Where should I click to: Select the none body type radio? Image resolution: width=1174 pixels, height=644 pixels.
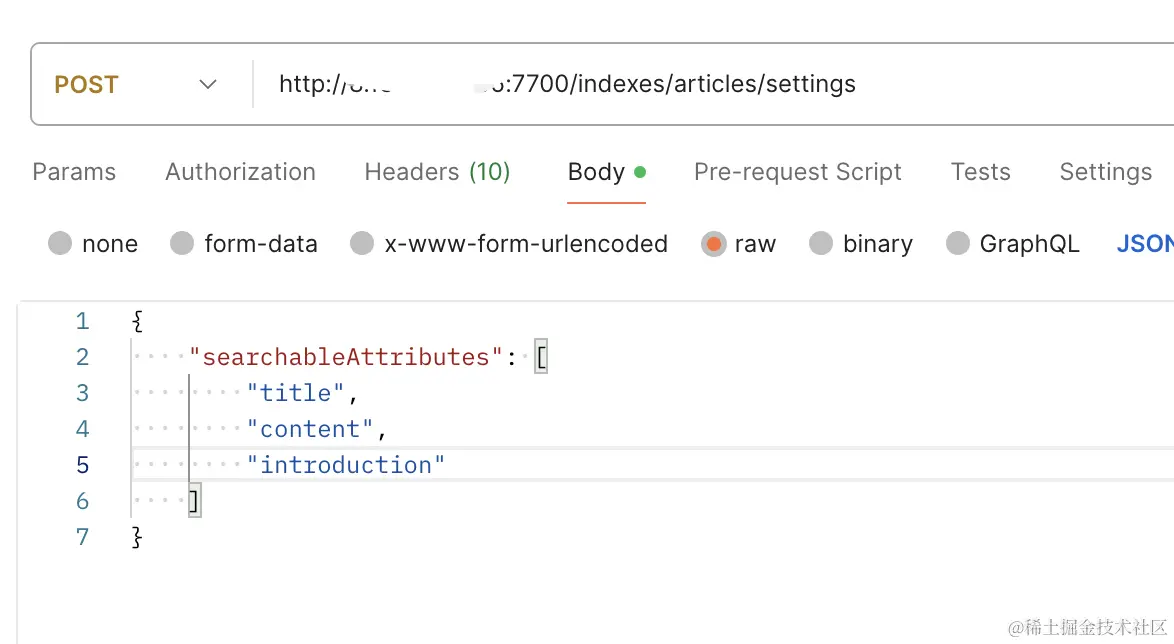coord(61,244)
